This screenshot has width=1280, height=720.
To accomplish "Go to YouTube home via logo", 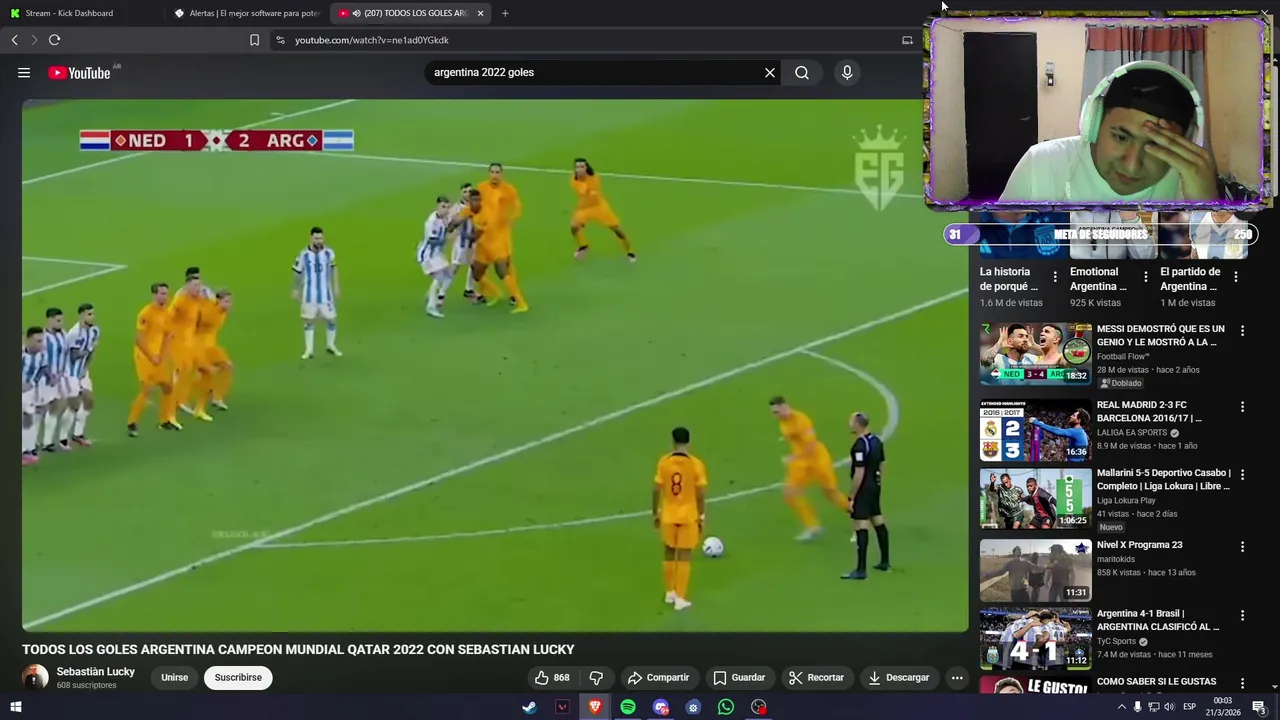I will [x=79, y=72].
